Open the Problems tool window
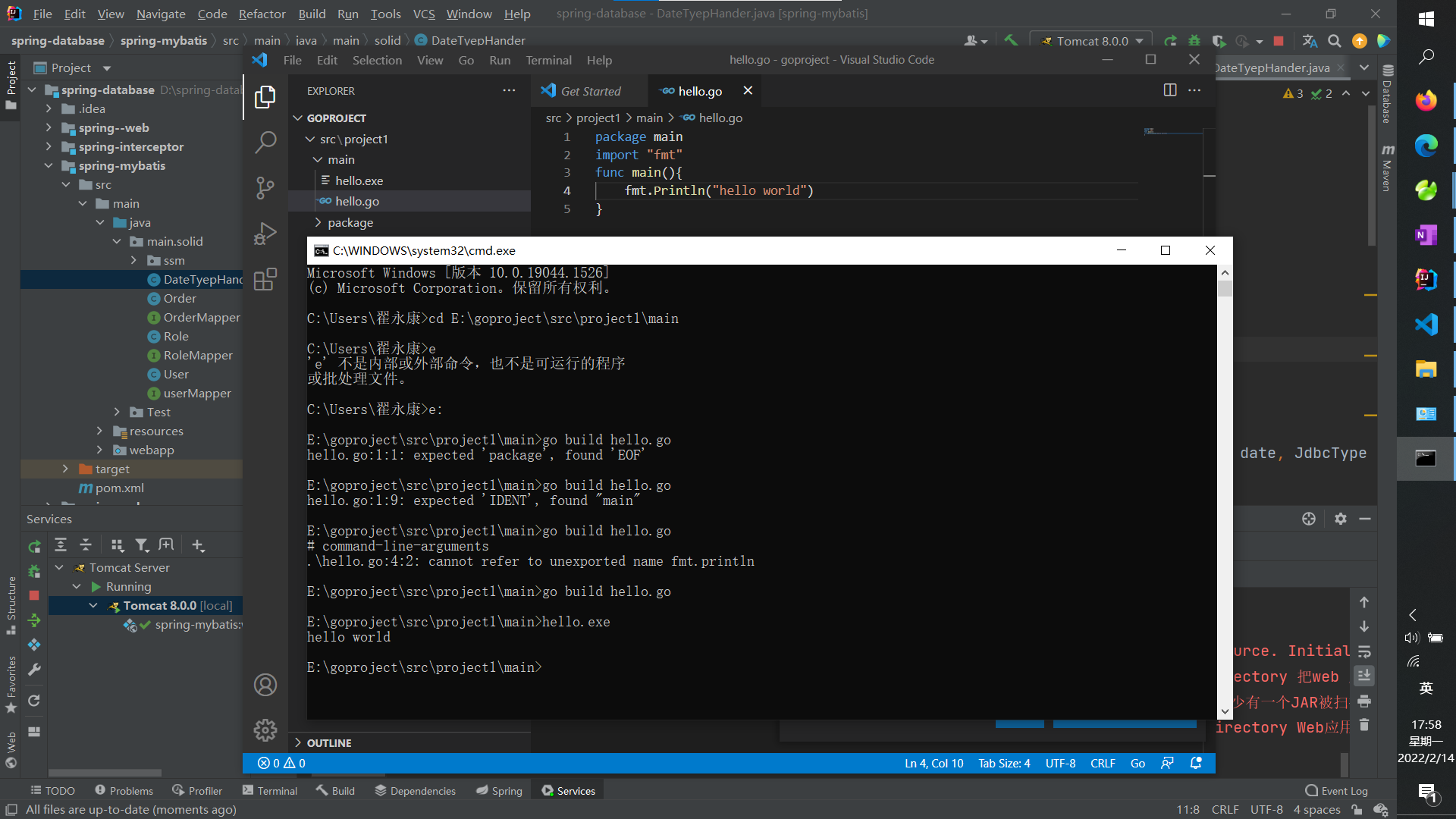This screenshot has width=1456, height=819. tap(124, 790)
